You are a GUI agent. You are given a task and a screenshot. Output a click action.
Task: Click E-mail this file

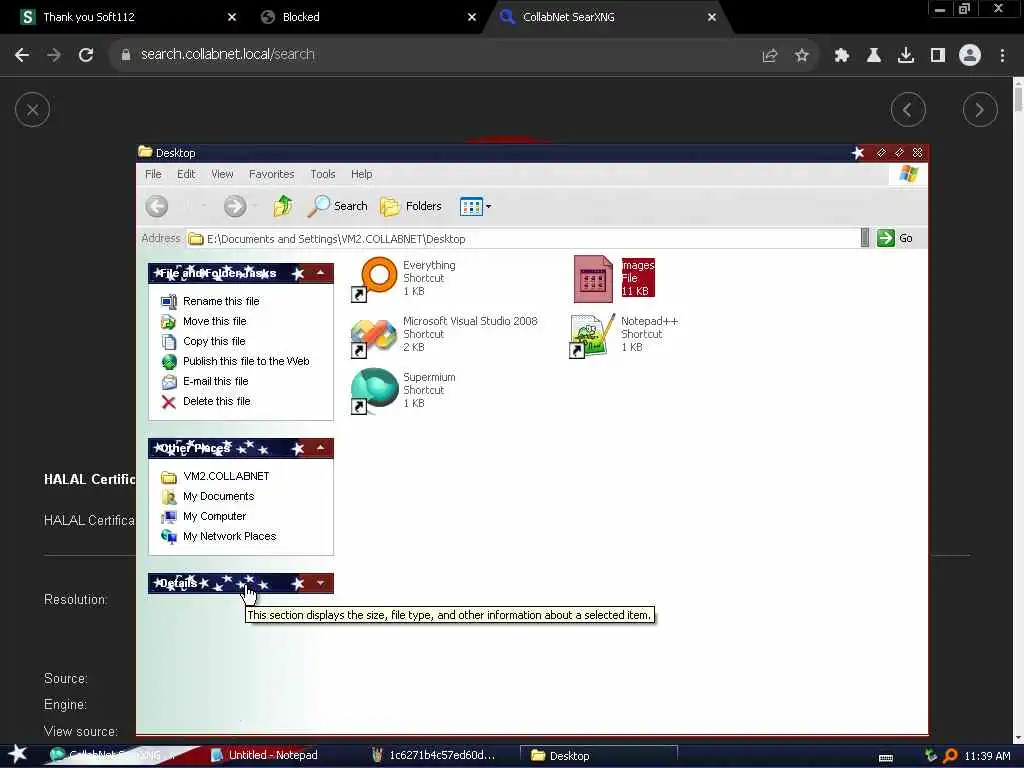pyautogui.click(x=215, y=381)
